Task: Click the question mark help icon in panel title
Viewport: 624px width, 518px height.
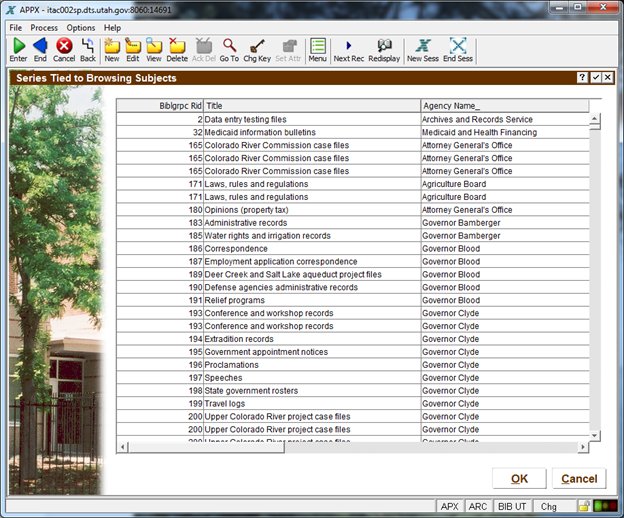Action: tap(582, 78)
